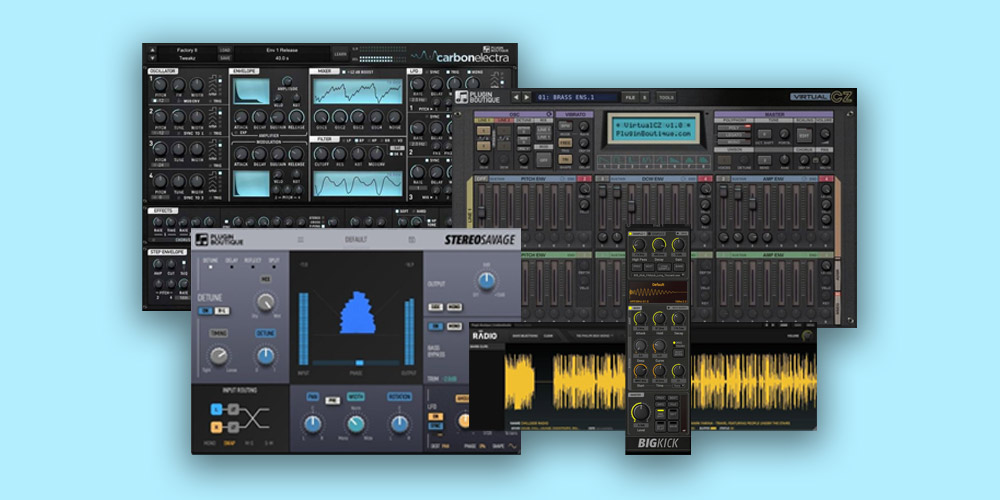This screenshot has height=500, width=1000.
Task: Click the save icon right of DEFAULT
Action: point(411,240)
